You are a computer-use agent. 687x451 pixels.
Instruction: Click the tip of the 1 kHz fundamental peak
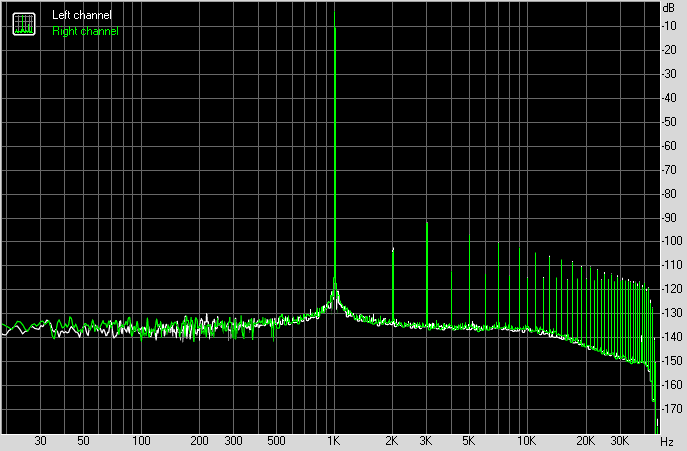(335, 12)
